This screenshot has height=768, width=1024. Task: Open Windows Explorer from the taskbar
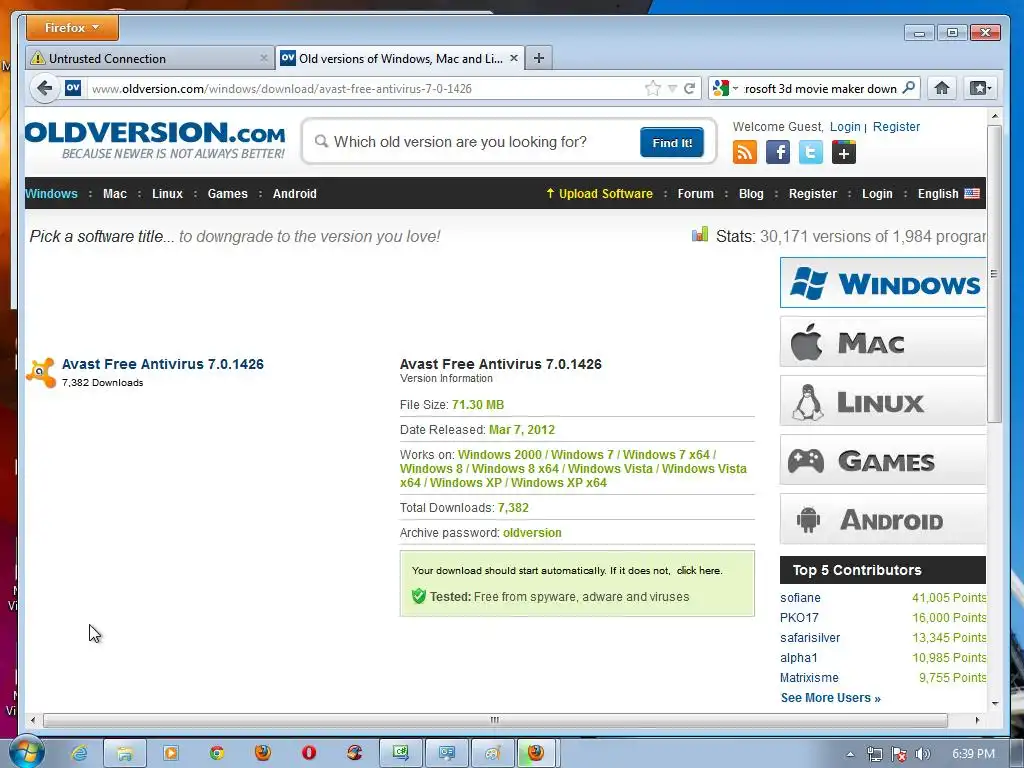coord(125,753)
